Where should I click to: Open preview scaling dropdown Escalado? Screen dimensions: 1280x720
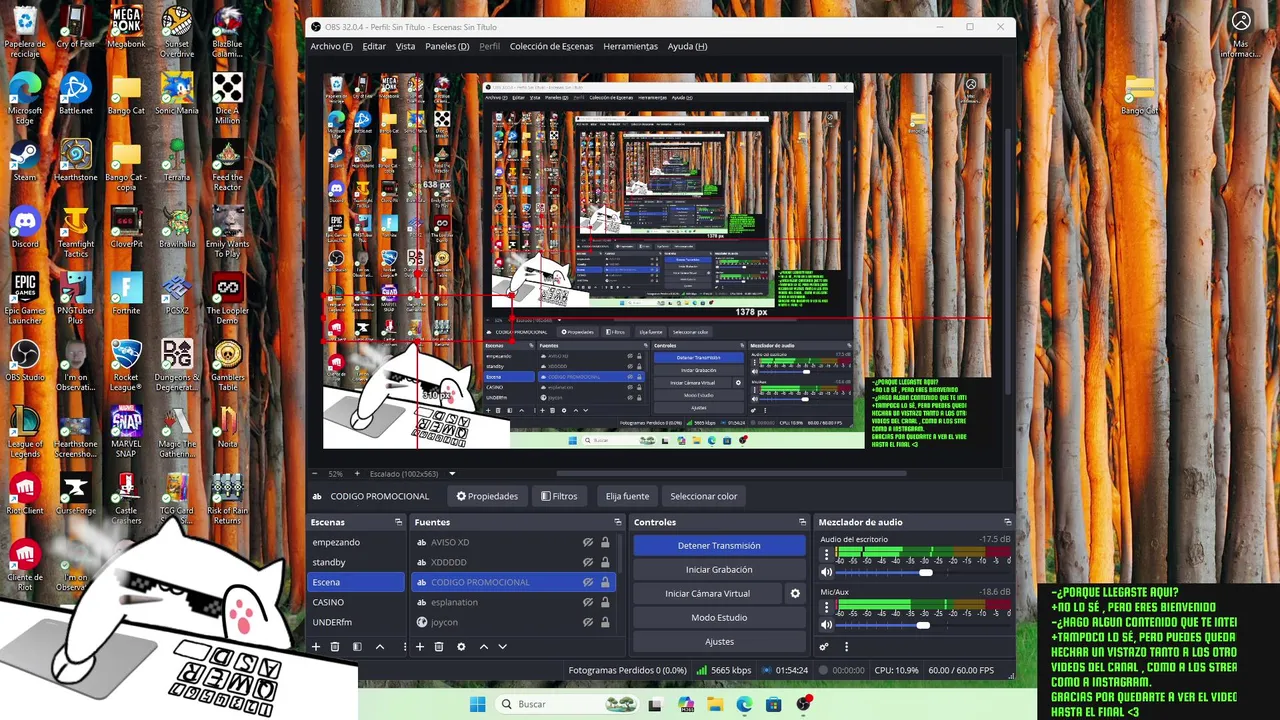[452, 474]
